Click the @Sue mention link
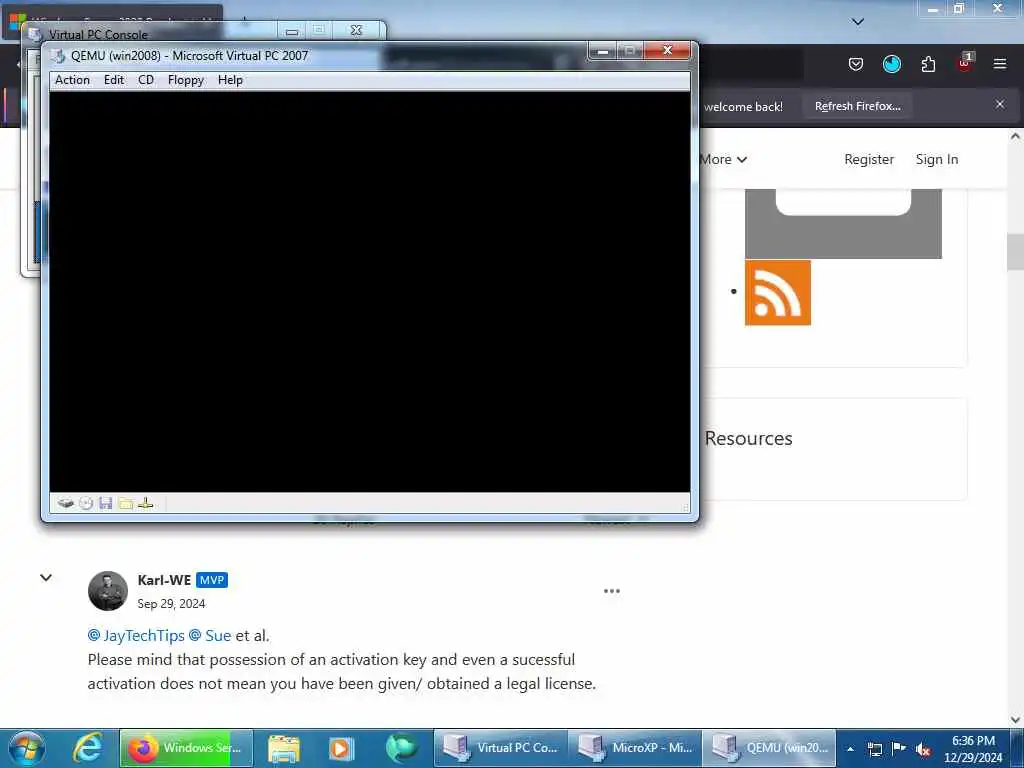 [x=210, y=635]
